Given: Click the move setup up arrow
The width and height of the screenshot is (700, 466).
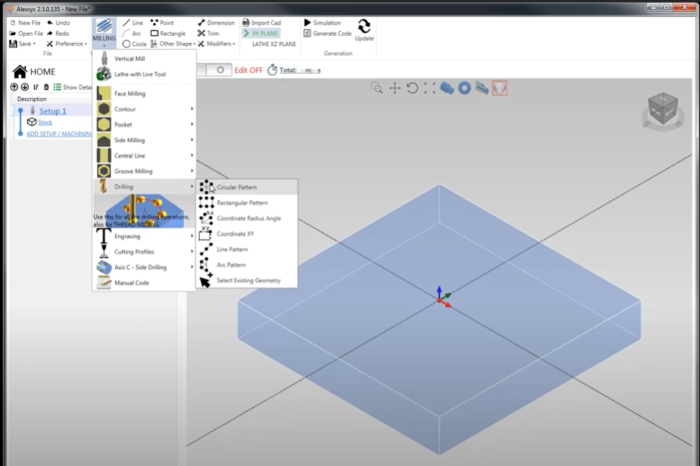Looking at the screenshot, I should coord(14,87).
